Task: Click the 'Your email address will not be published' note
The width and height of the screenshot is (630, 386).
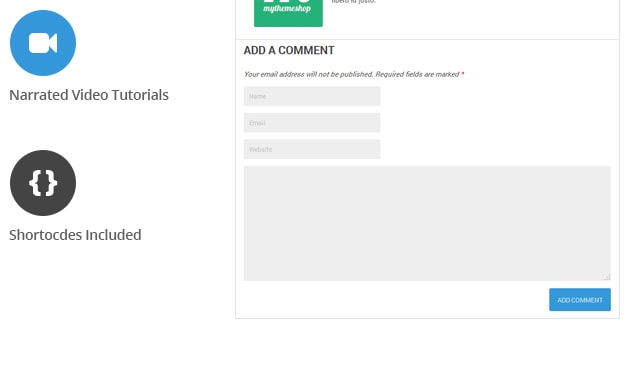Action: click(x=309, y=74)
